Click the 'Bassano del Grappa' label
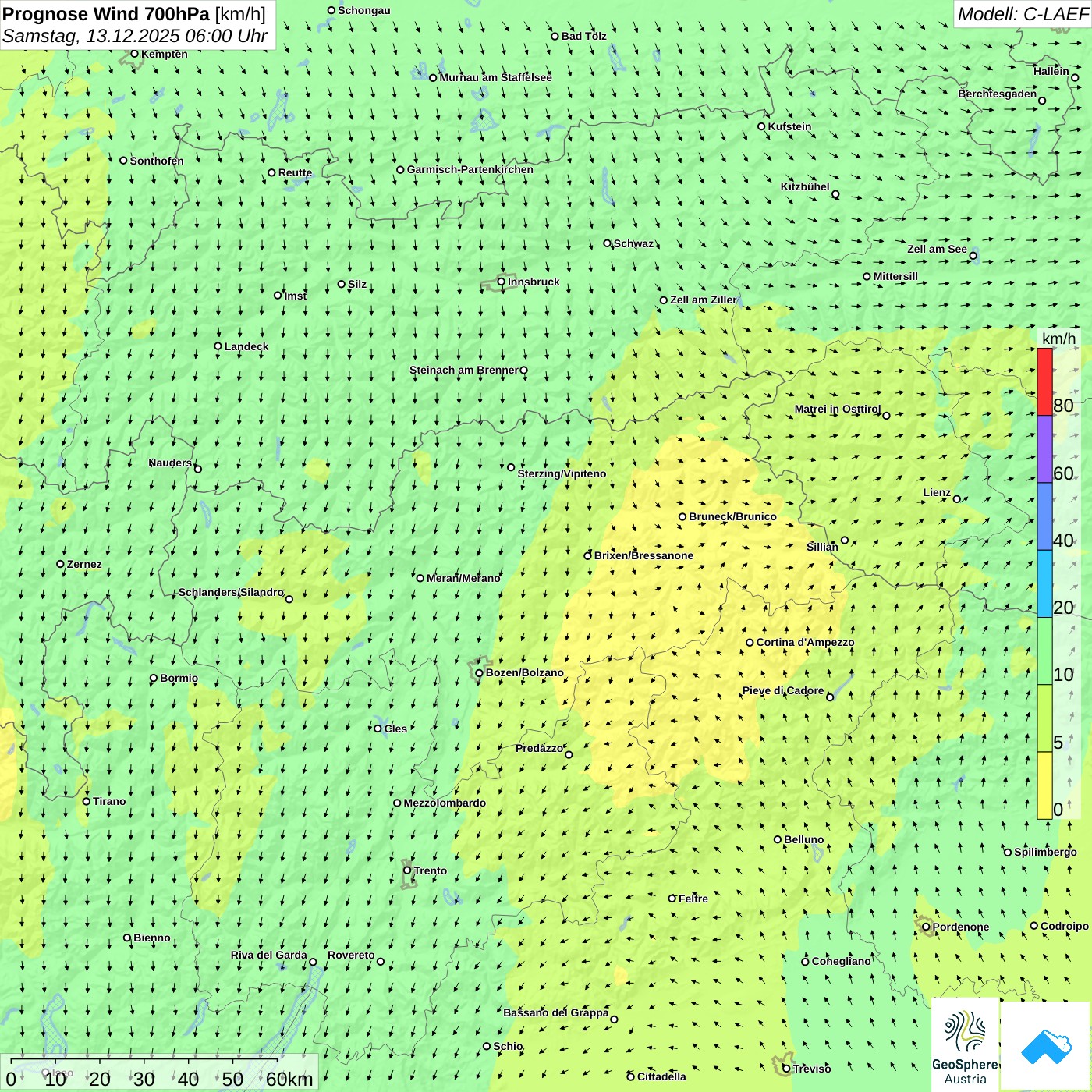 (x=556, y=1012)
